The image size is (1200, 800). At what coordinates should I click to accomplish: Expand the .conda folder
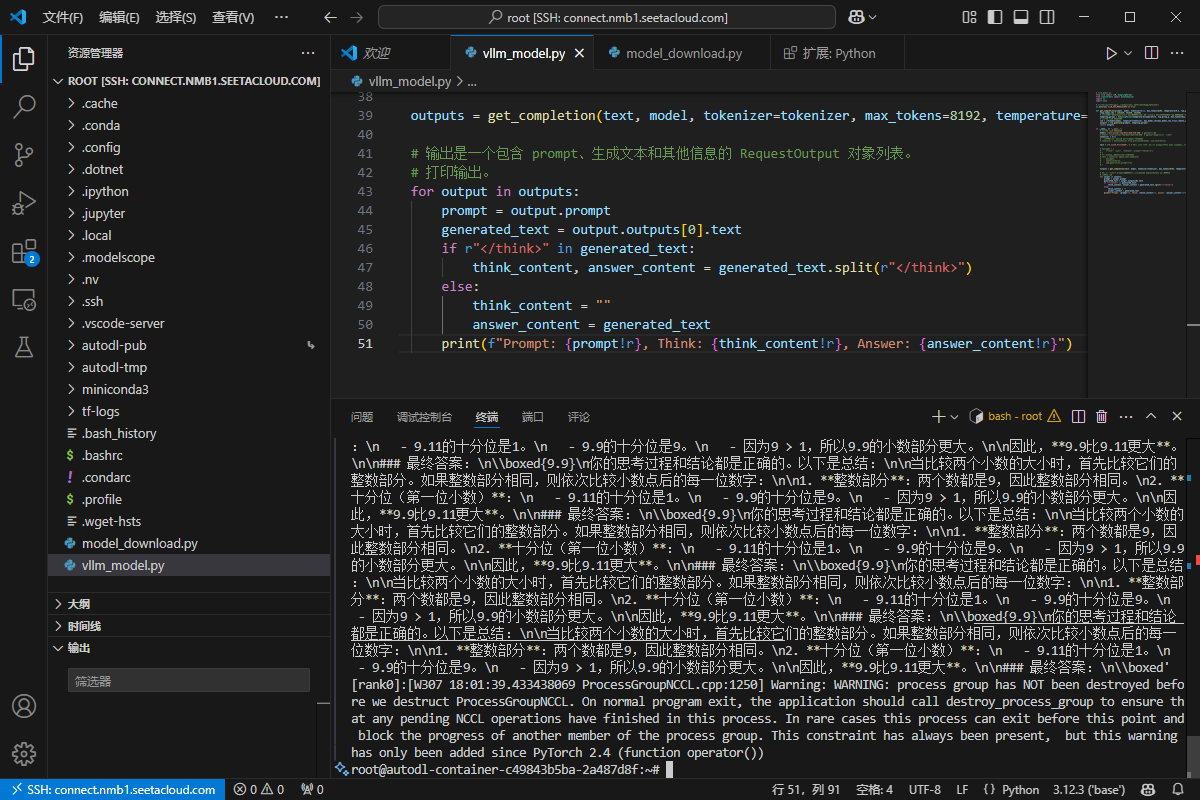[189, 125]
